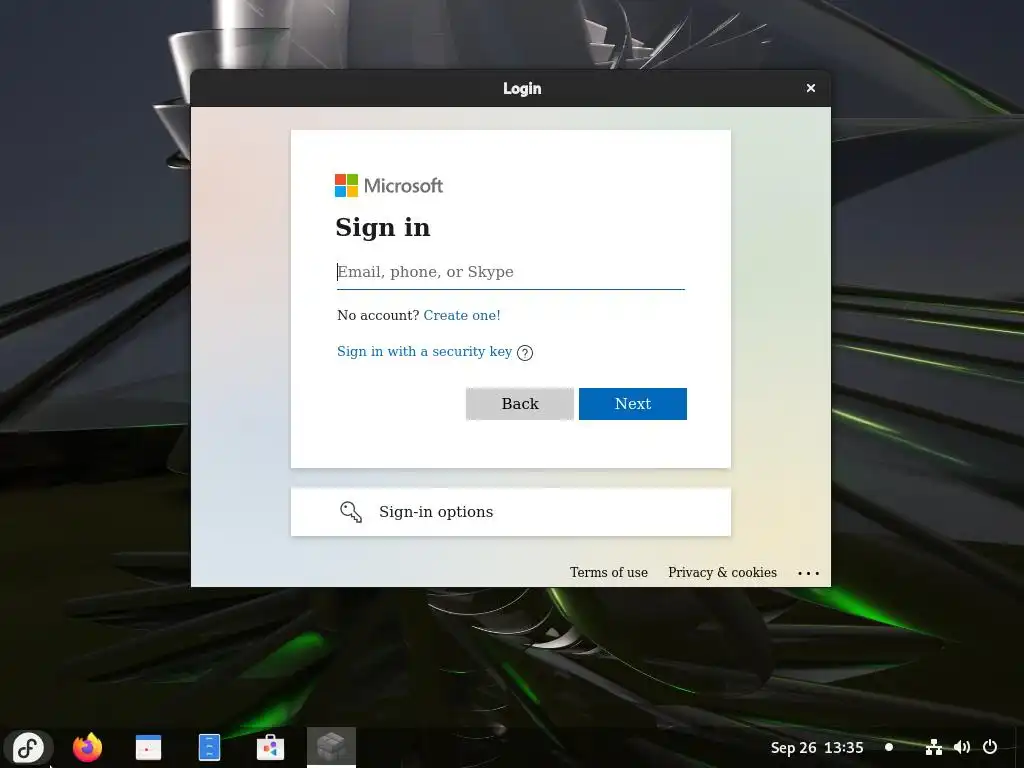Click the Create one! link
1024x768 pixels.
462,315
